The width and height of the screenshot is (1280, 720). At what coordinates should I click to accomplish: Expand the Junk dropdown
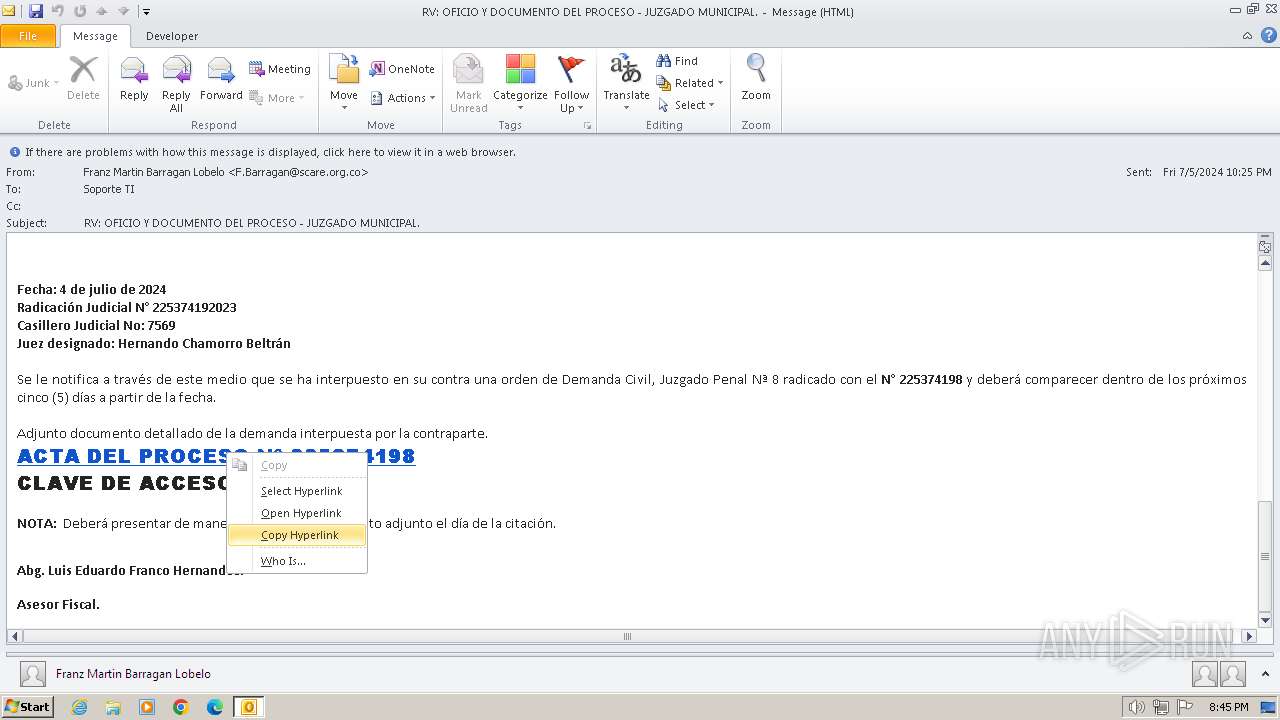[x=34, y=83]
